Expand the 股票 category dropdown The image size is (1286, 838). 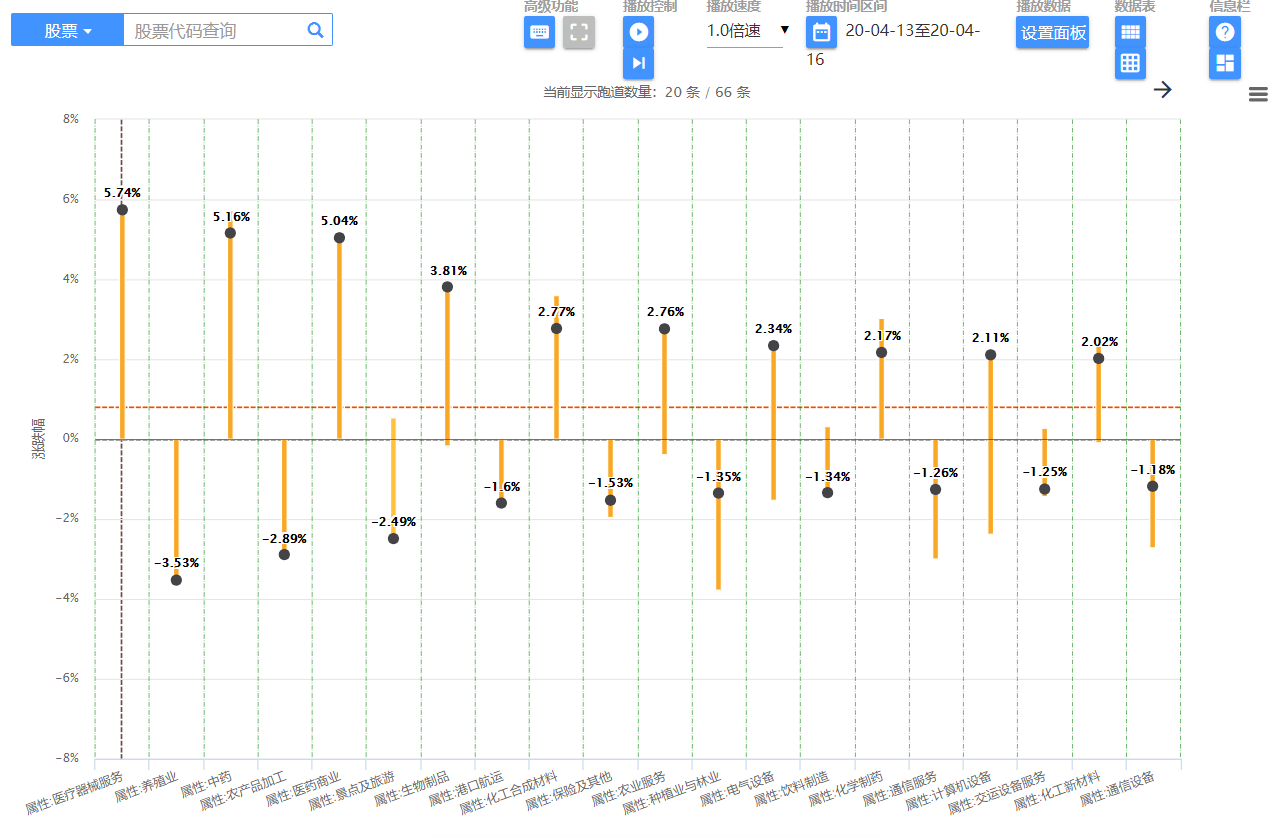pos(67,31)
